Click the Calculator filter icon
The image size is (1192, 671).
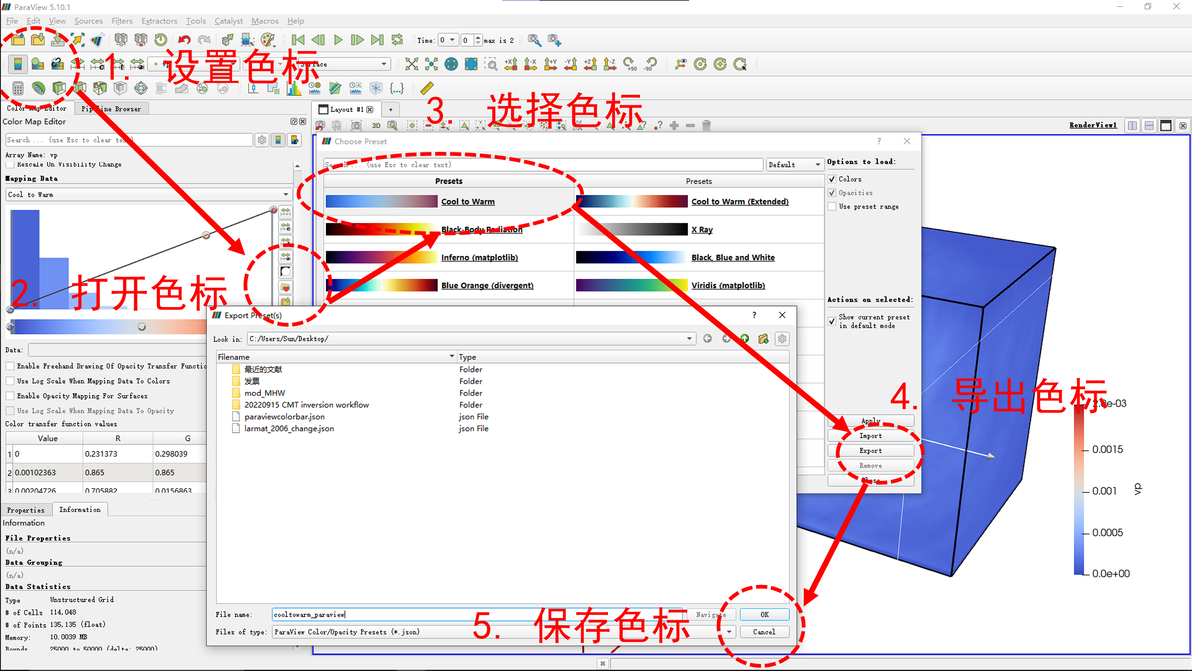click(17, 89)
